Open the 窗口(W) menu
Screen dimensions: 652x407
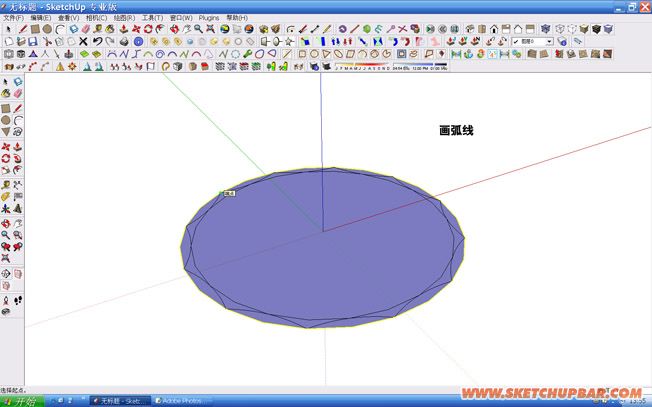point(181,18)
